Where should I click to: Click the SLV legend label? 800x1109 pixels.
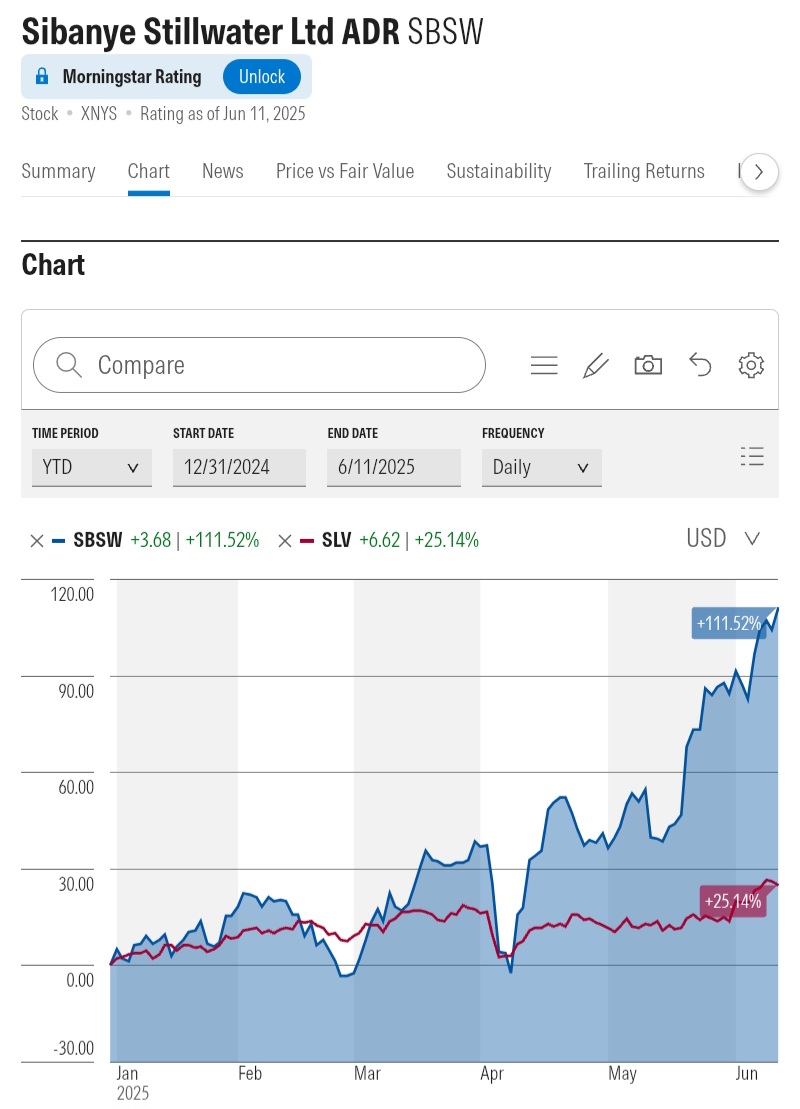pos(337,540)
